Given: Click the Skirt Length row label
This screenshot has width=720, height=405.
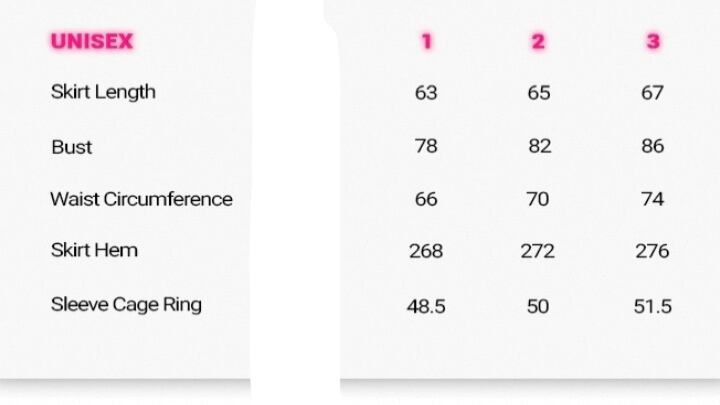Looking at the screenshot, I should pos(103,92).
